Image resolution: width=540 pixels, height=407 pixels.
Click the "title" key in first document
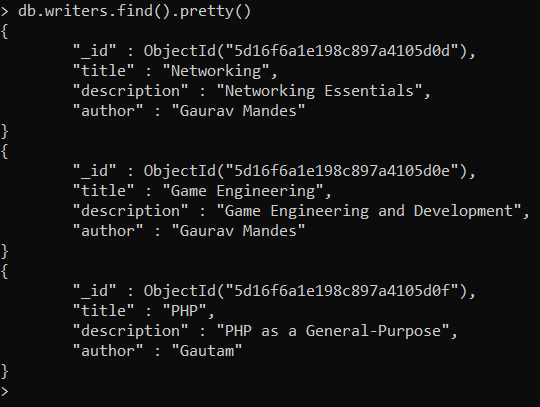(x=103, y=71)
